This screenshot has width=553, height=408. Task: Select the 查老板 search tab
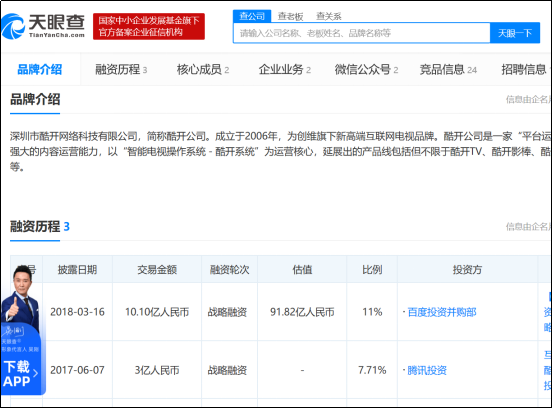[x=290, y=16]
